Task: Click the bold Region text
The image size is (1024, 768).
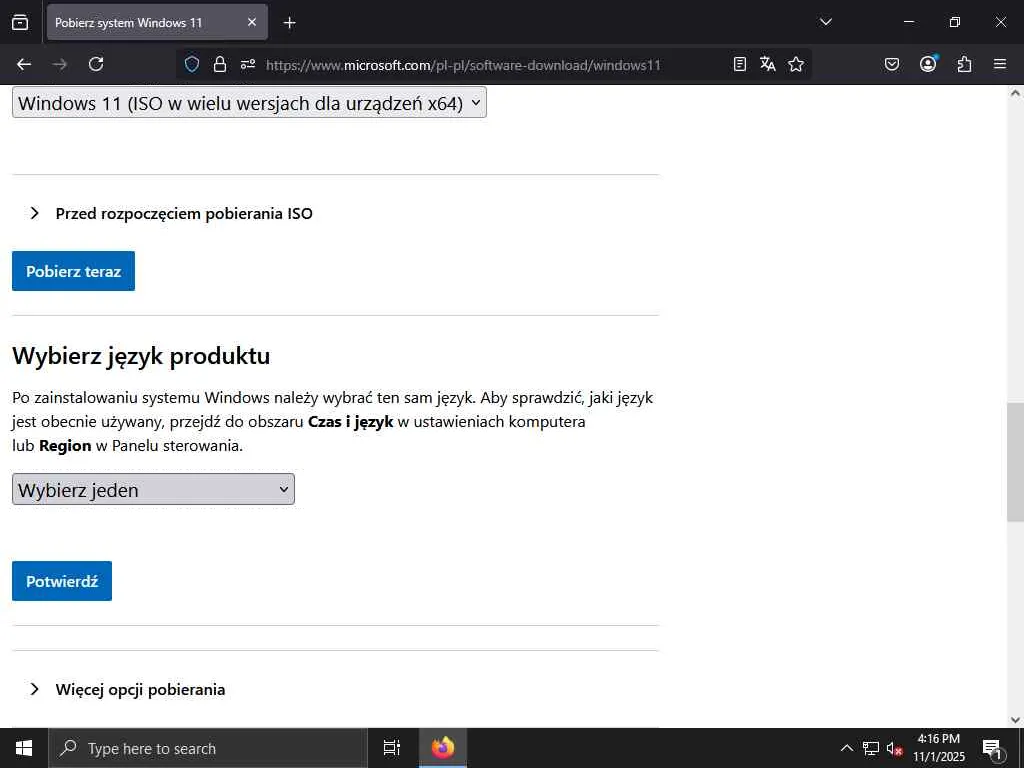Action: pyautogui.click(x=65, y=446)
